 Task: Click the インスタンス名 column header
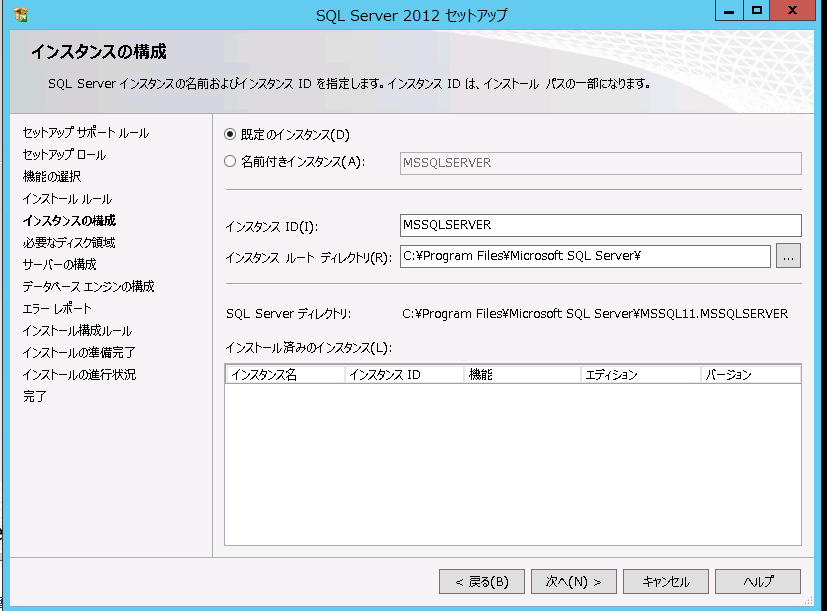click(285, 374)
